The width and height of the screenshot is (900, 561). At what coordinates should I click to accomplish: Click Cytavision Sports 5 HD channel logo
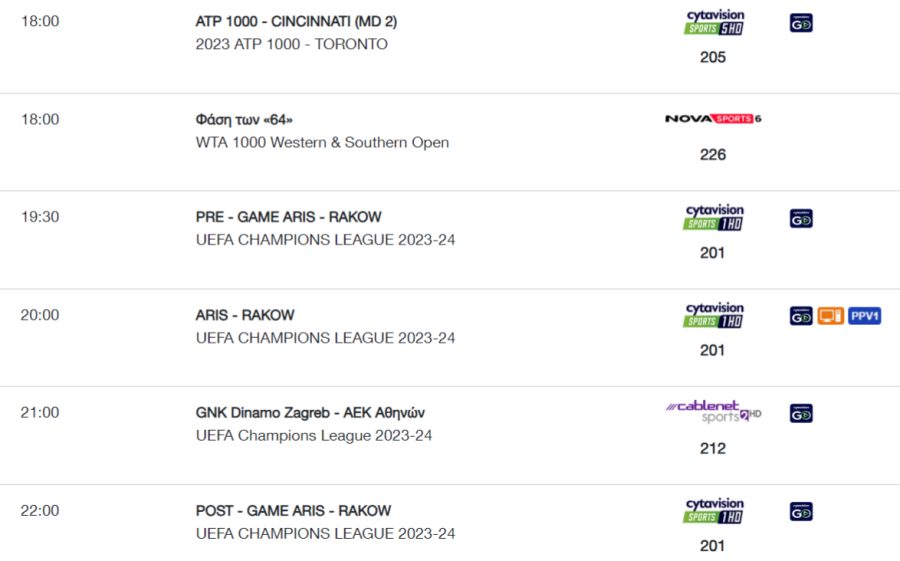pyautogui.click(x=714, y=22)
